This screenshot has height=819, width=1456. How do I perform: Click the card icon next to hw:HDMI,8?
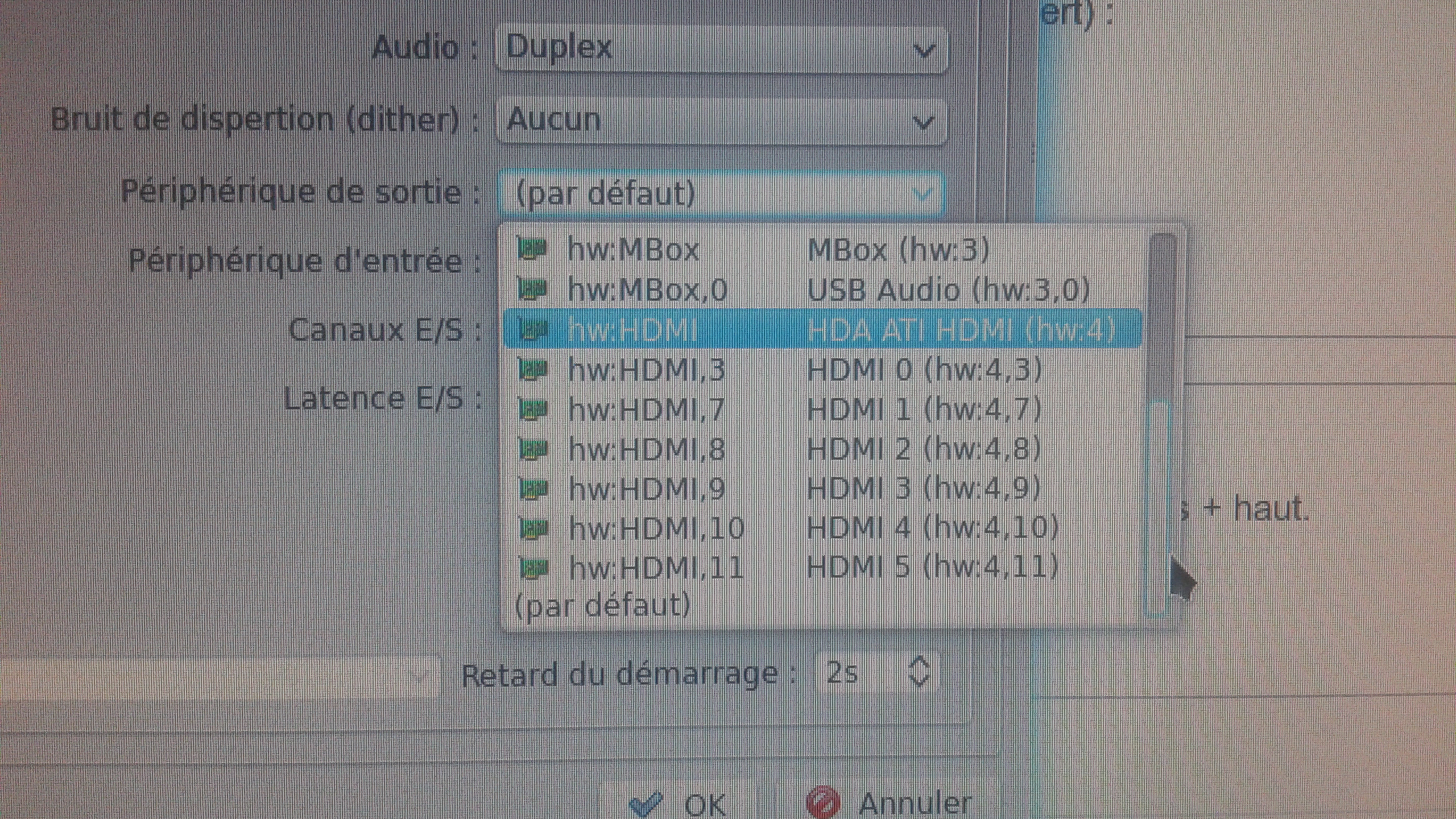pos(533,449)
